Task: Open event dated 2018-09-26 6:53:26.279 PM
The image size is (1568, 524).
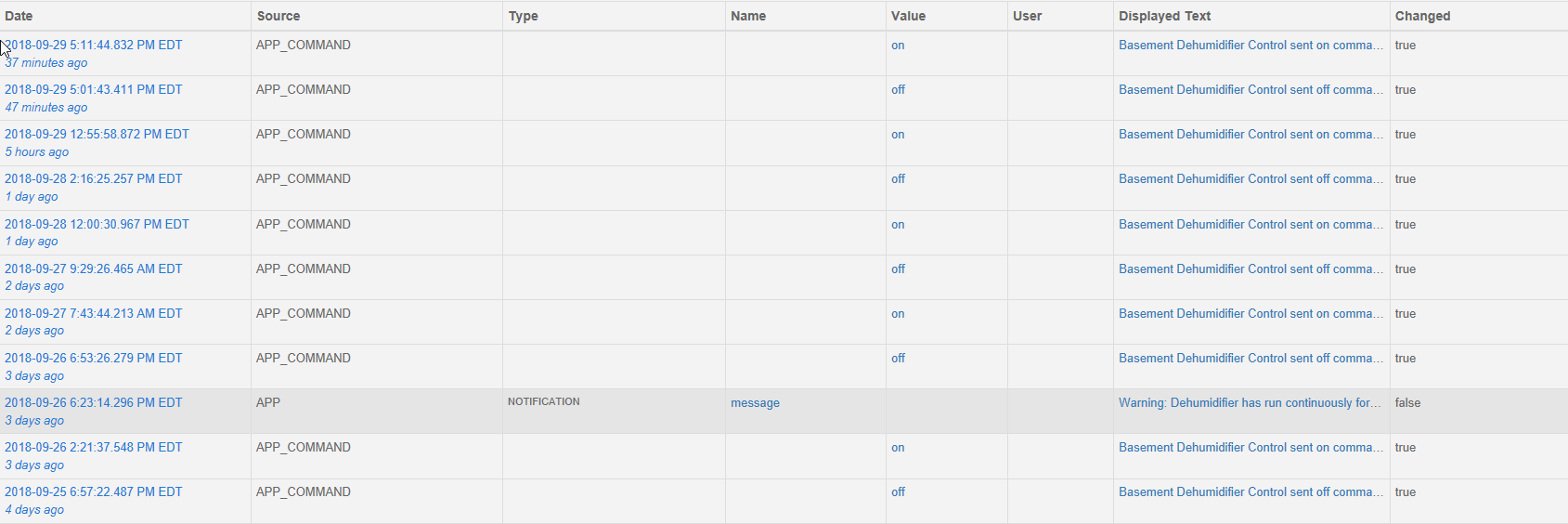Action: coord(94,358)
